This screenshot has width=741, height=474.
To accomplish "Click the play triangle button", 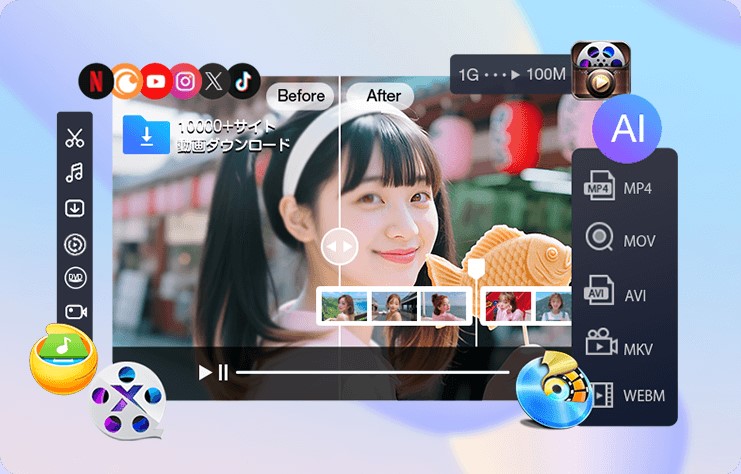I will tap(205, 372).
